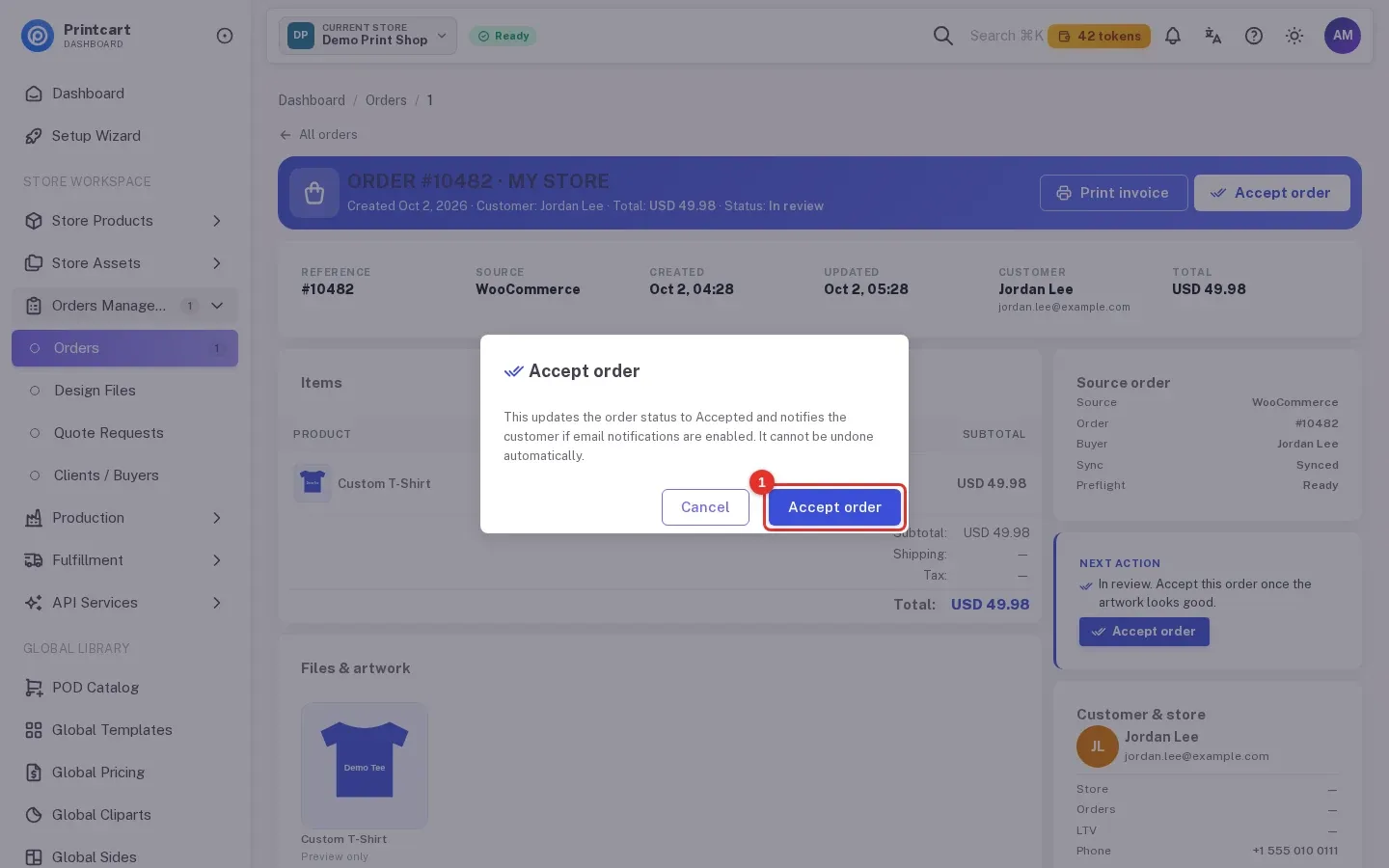This screenshot has height=868, width=1389.
Task: Cancel the Accept order dialog
Action: (x=705, y=507)
